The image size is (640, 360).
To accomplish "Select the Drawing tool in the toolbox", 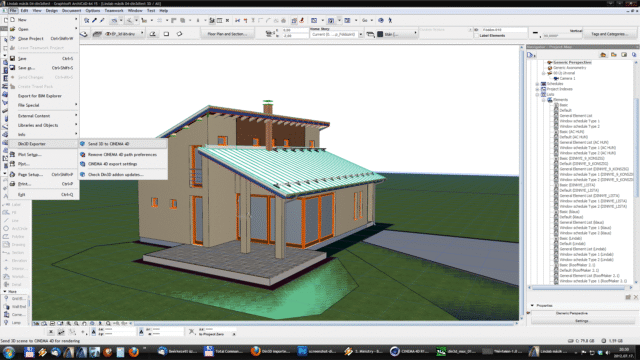I will pos(14,244).
